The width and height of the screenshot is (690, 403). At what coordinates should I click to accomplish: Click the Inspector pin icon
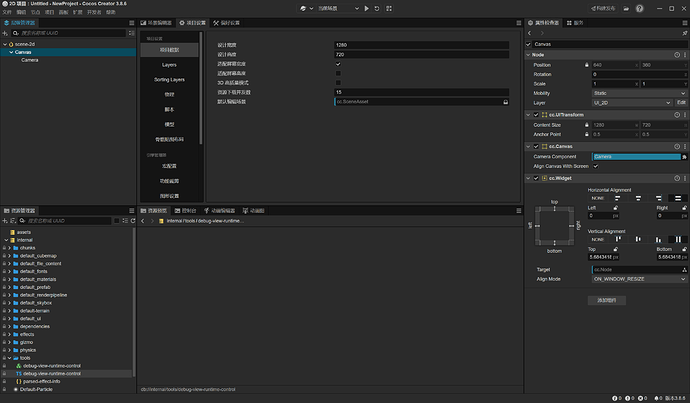point(684,33)
